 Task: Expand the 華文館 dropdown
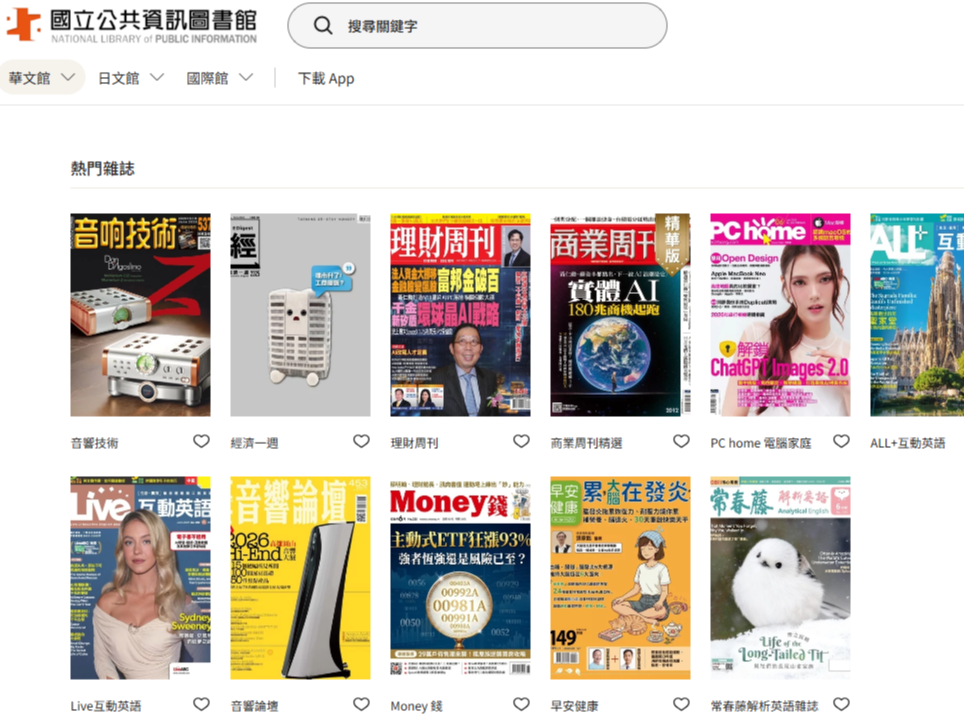point(42,77)
